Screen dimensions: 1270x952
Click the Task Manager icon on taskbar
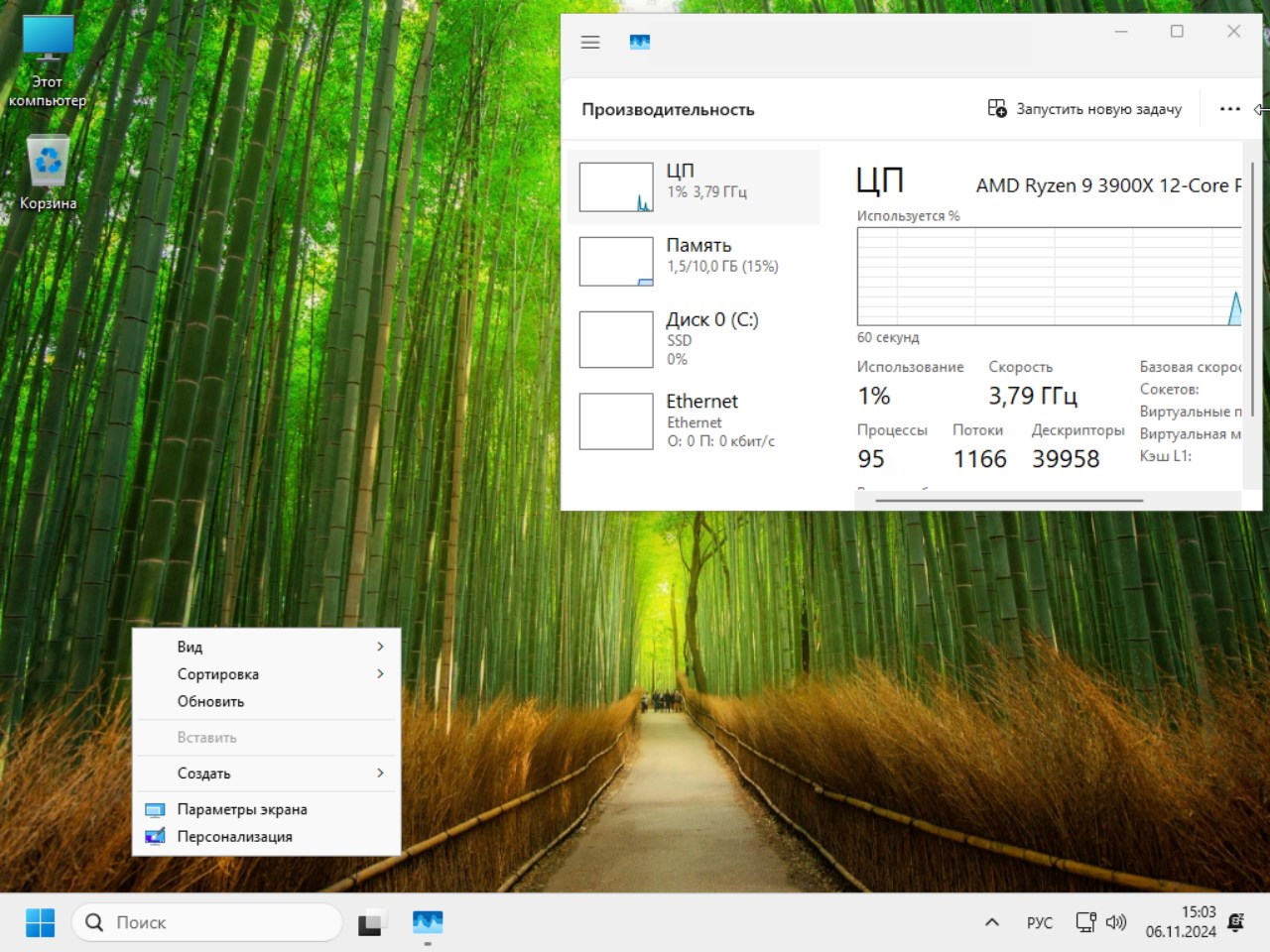coord(428,922)
